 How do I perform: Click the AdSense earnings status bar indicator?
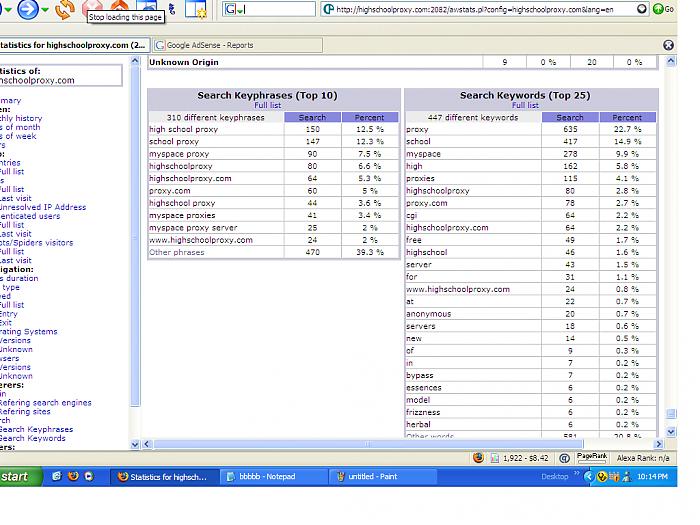pos(518,457)
